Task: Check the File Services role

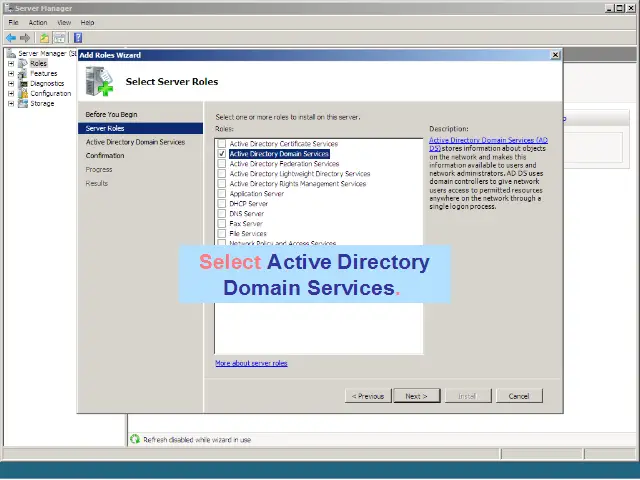Action: (x=222, y=233)
